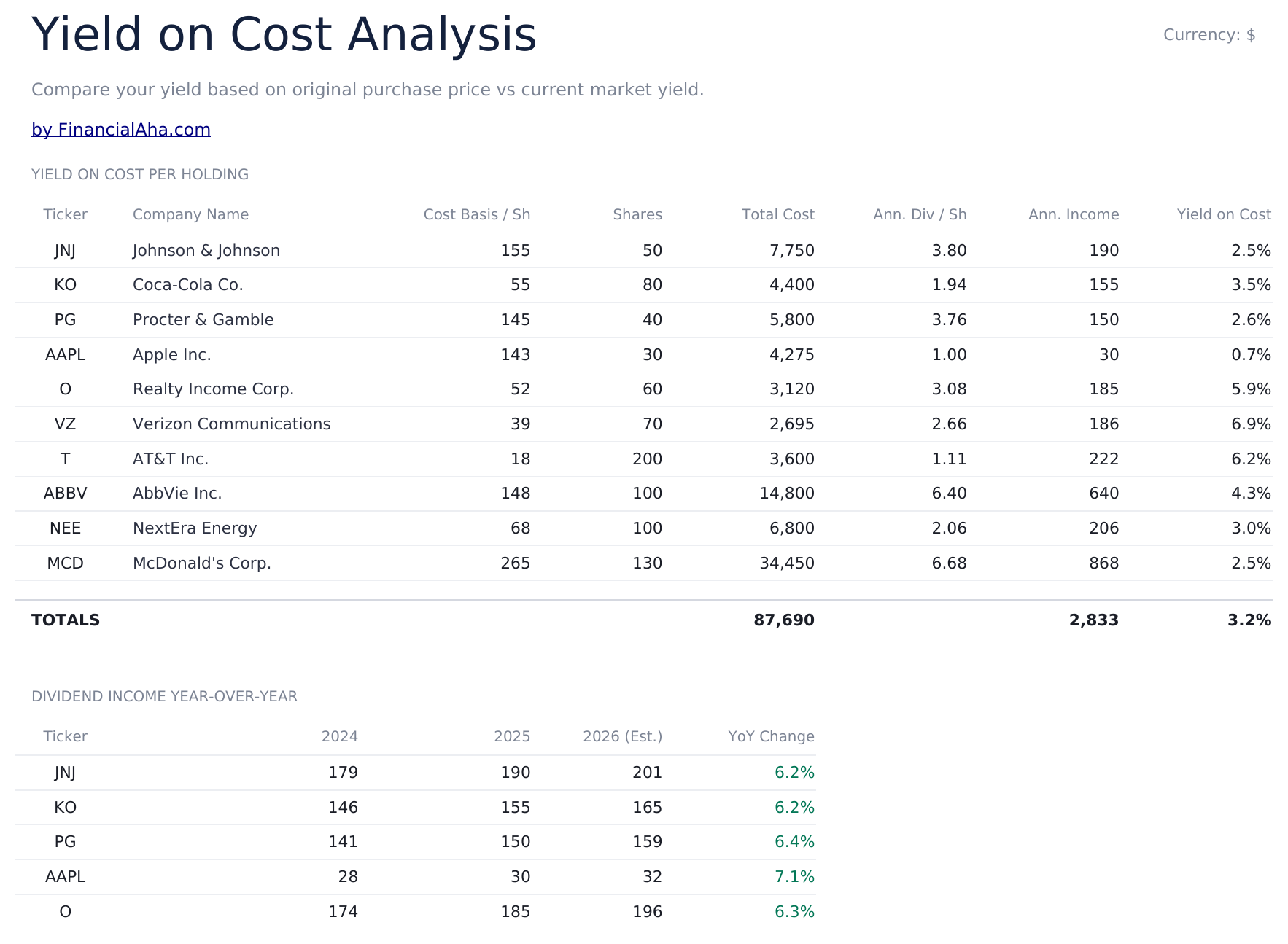Click the AT&T Inc. company name
The height and width of the screenshot is (944, 1288).
coord(171,459)
